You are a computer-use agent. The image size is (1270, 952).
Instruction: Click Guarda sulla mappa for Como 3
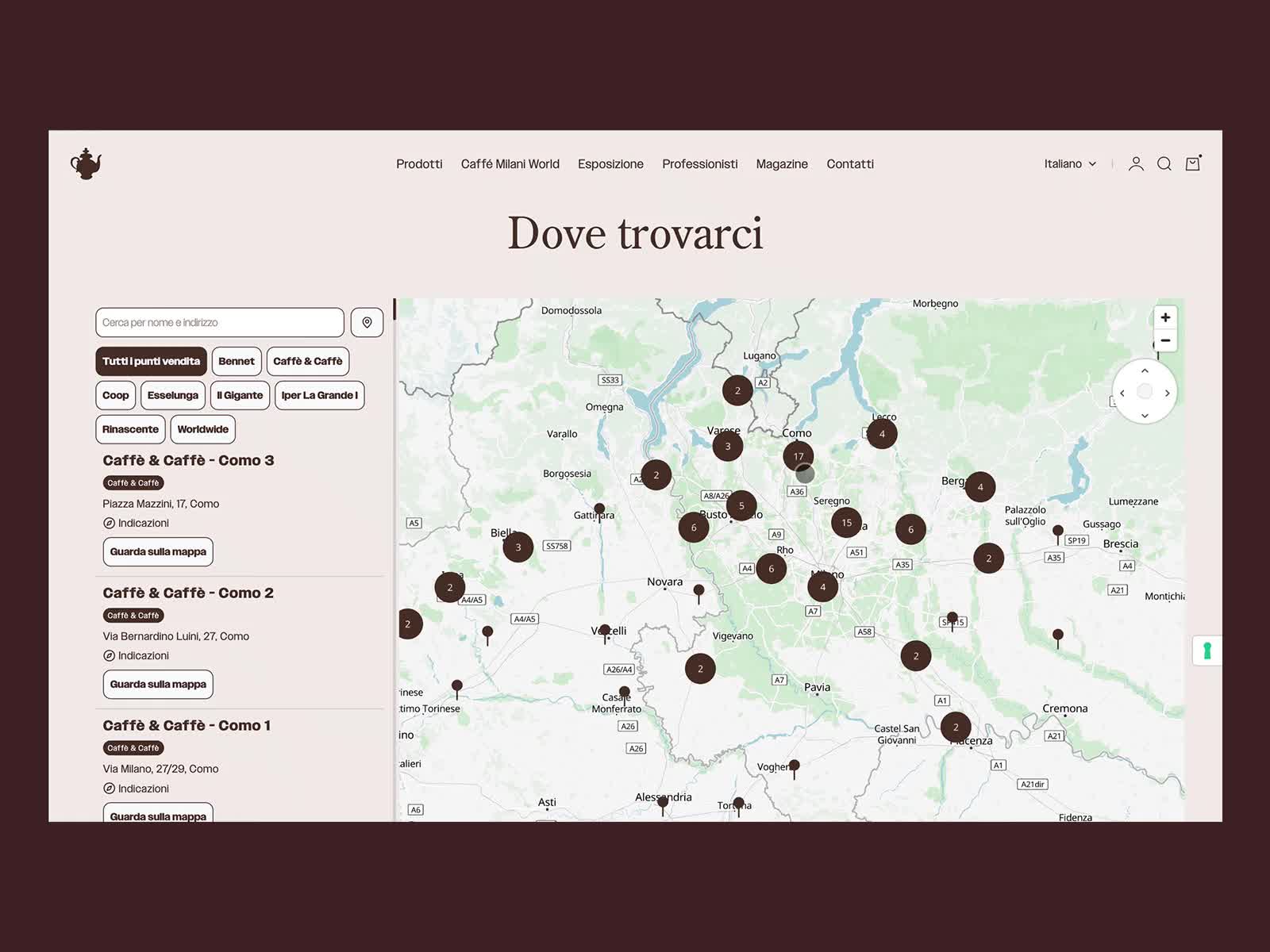[x=158, y=552]
